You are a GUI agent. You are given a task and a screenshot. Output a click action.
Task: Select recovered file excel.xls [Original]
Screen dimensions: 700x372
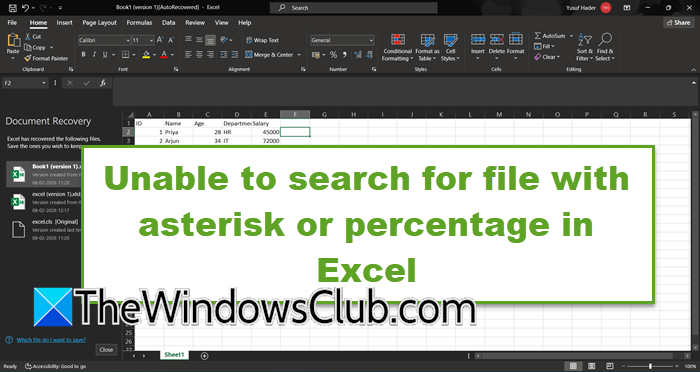[44, 230]
